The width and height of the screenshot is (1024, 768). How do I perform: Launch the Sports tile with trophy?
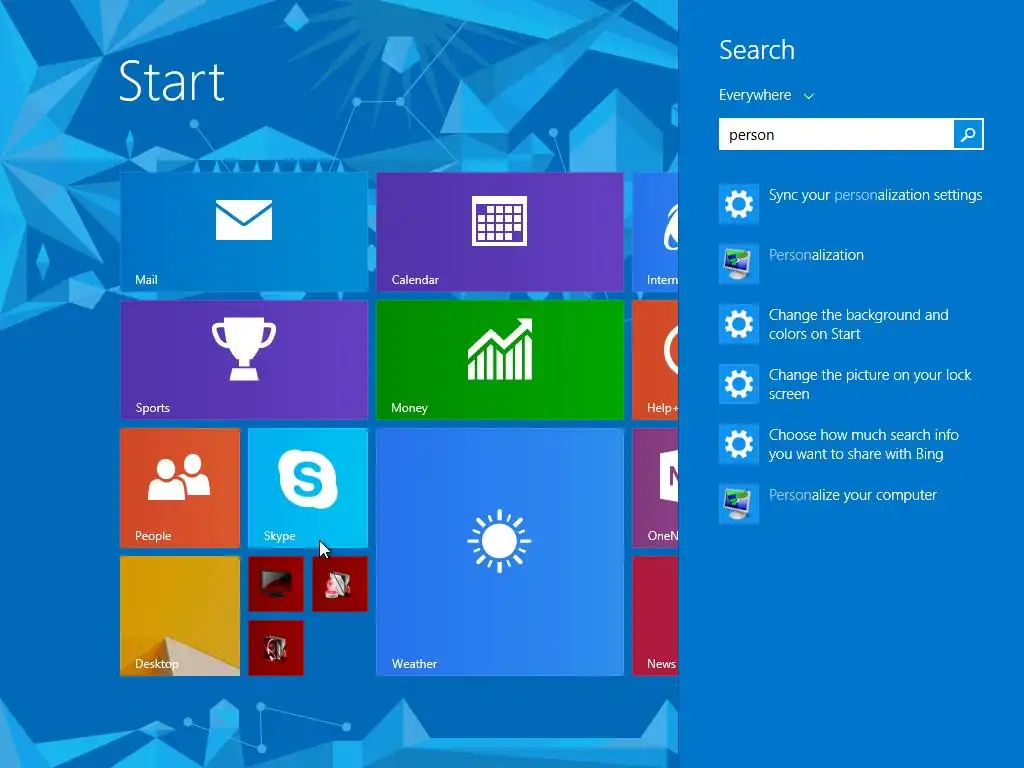(244, 360)
